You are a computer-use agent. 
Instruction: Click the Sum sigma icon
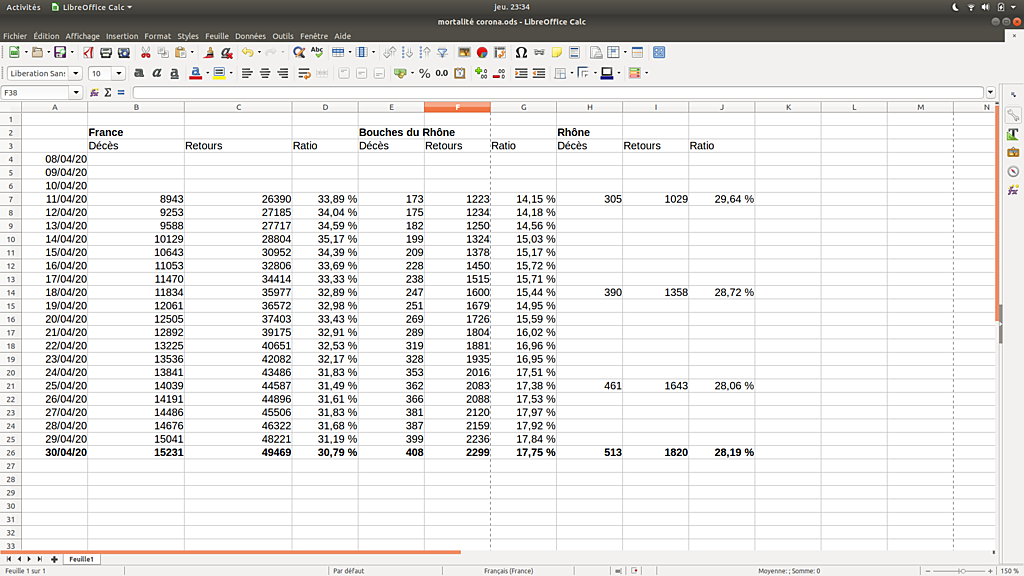[108, 93]
